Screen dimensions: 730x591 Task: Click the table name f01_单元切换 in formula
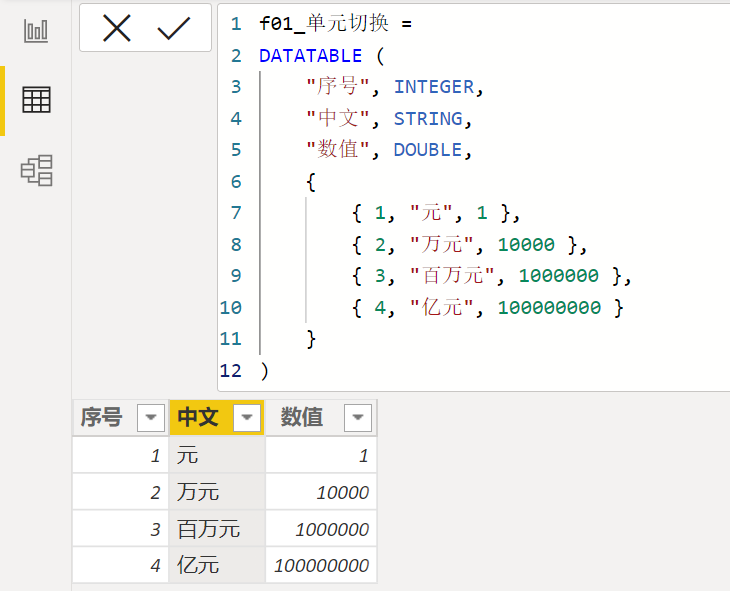324,23
